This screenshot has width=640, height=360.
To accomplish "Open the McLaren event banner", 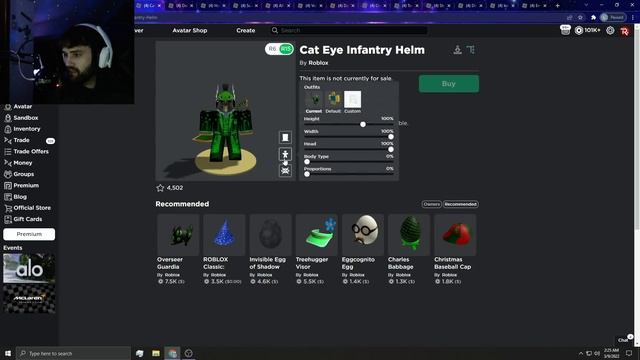I will [29, 299].
